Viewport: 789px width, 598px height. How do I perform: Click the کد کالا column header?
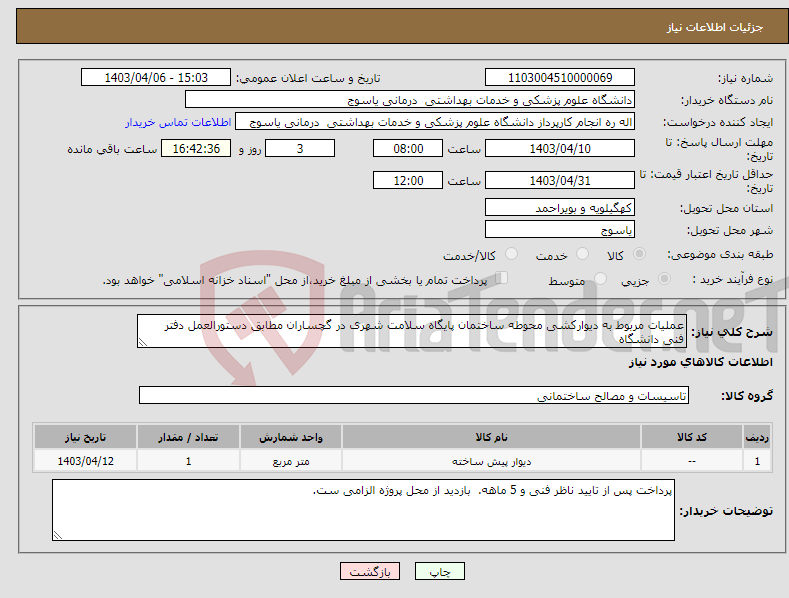click(692, 437)
